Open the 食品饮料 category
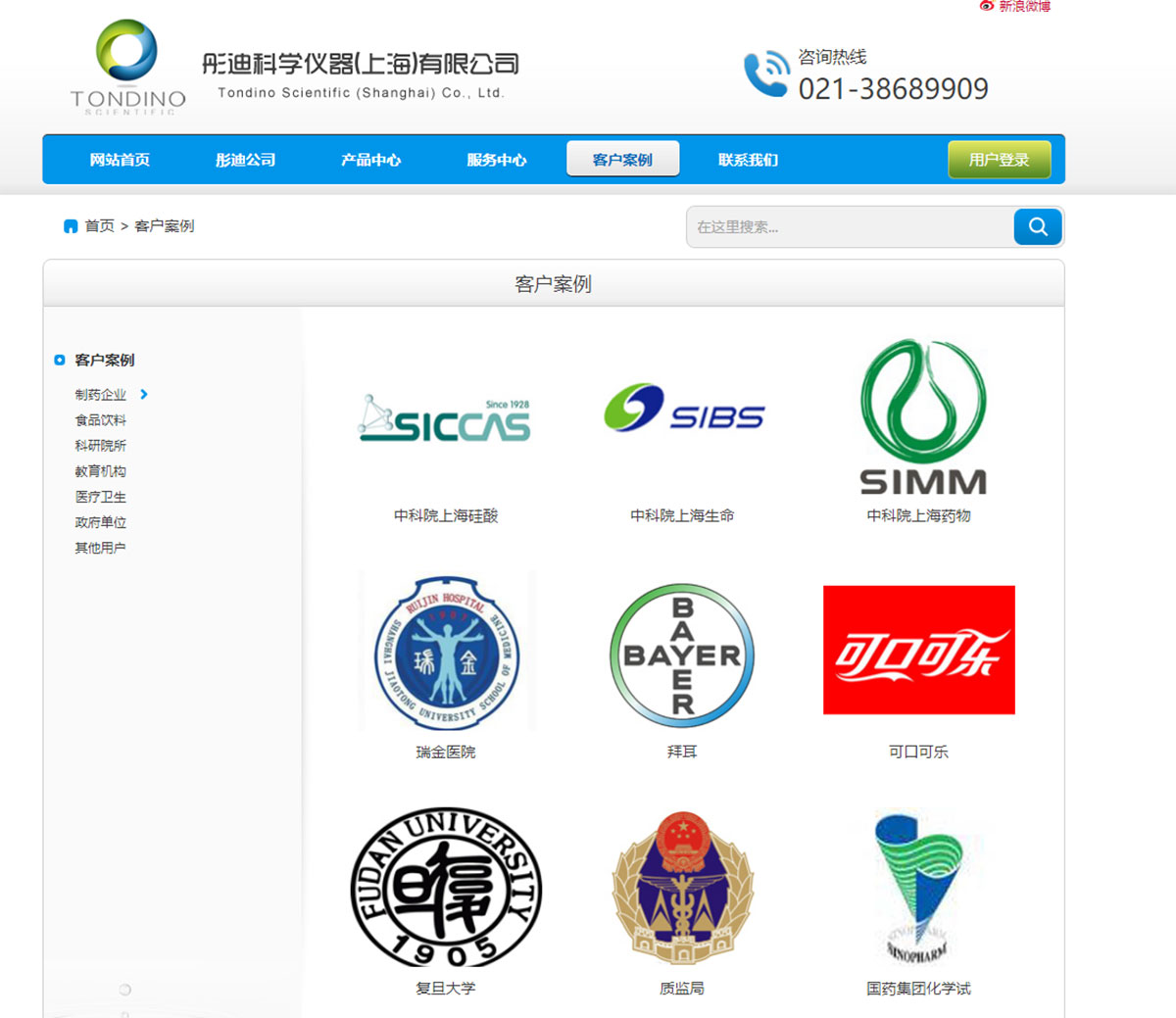The height and width of the screenshot is (1018, 1176). tap(100, 419)
